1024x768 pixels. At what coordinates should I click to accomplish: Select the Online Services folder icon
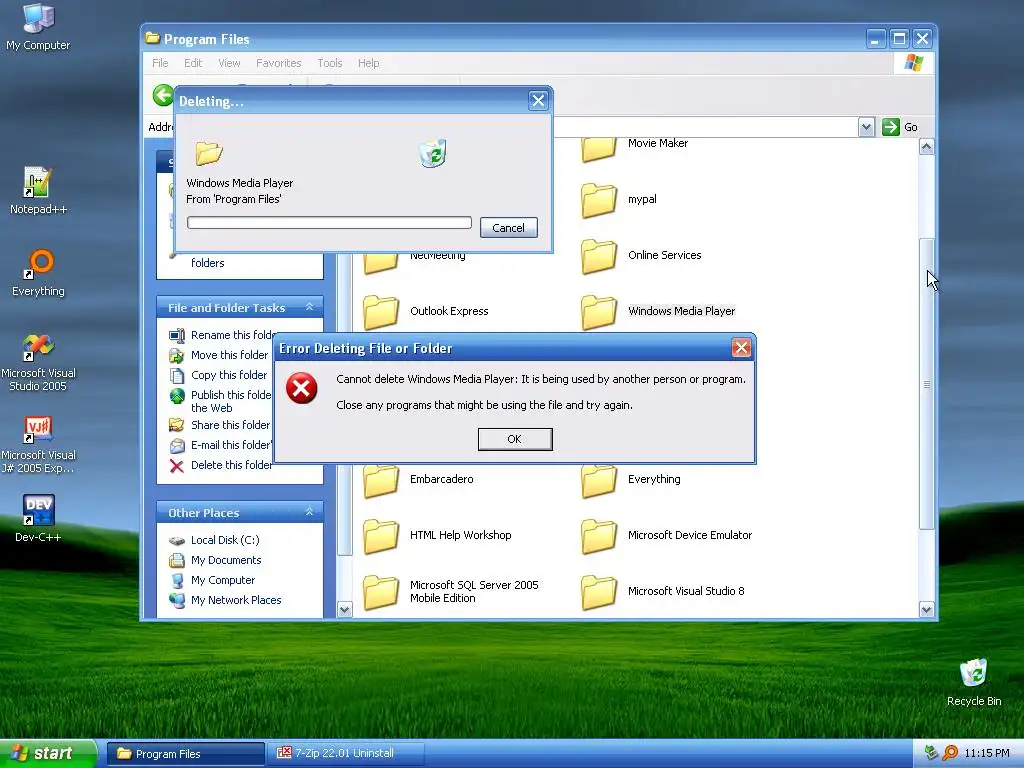599,256
